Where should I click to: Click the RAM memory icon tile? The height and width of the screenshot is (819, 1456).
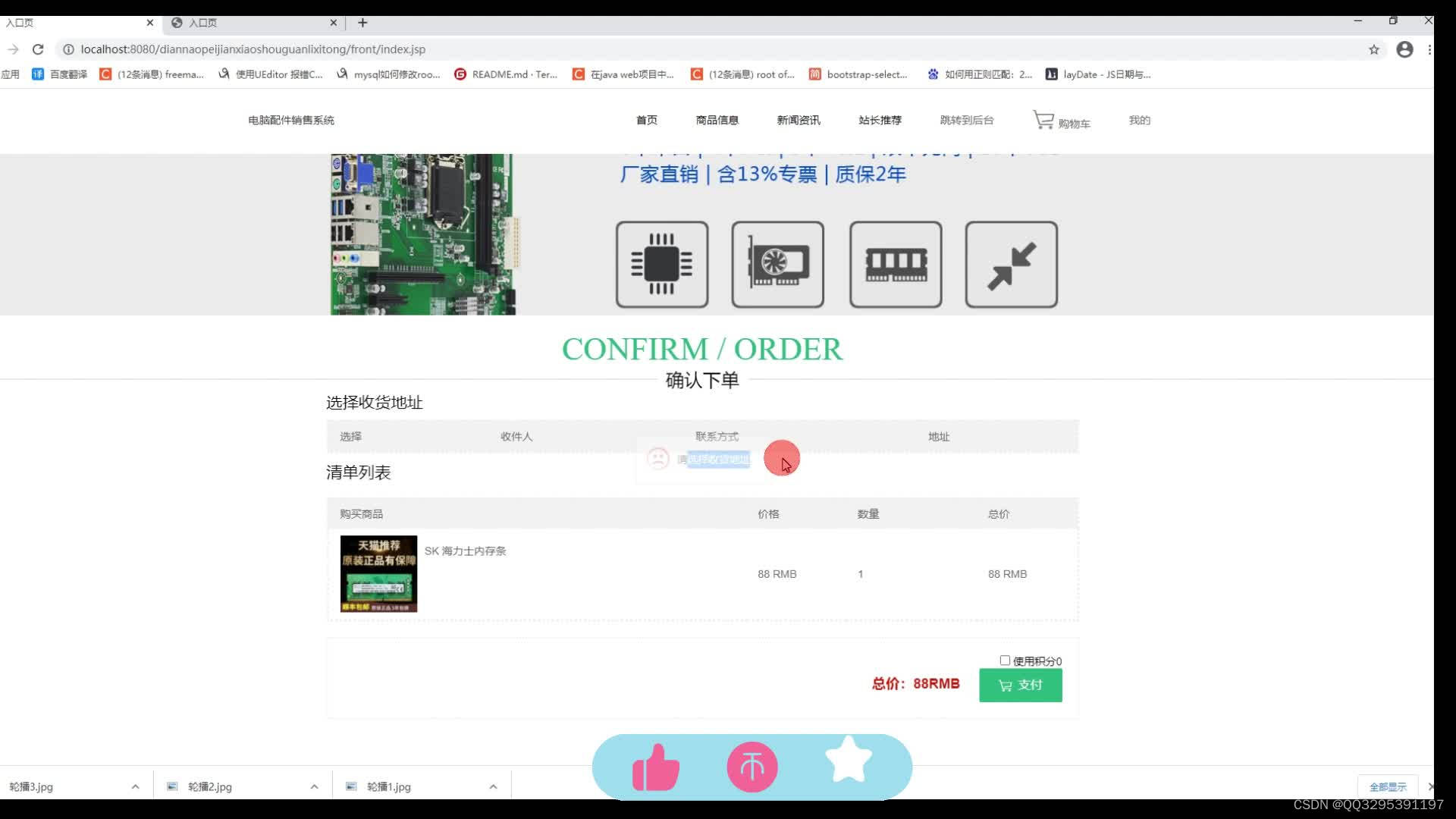[x=896, y=265]
